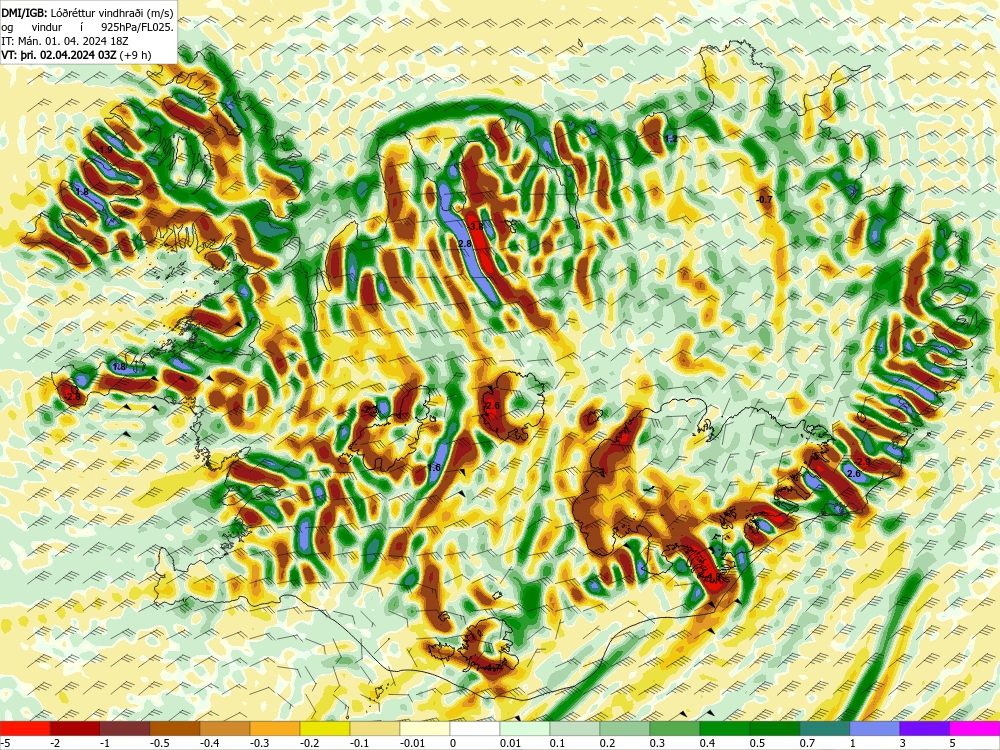Click the '2.8' value in the blue band
The width and height of the screenshot is (1000, 750).
[464, 244]
